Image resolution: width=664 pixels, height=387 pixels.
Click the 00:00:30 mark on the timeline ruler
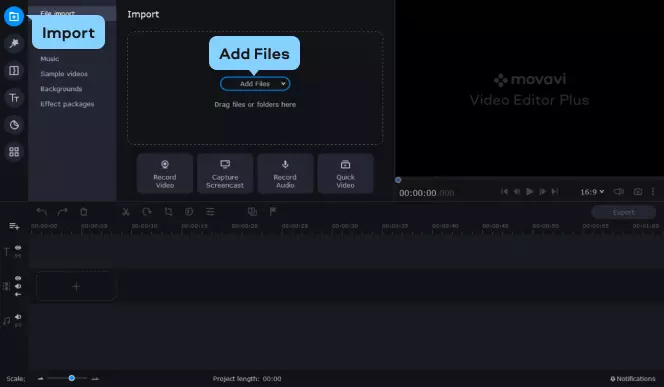(345, 226)
